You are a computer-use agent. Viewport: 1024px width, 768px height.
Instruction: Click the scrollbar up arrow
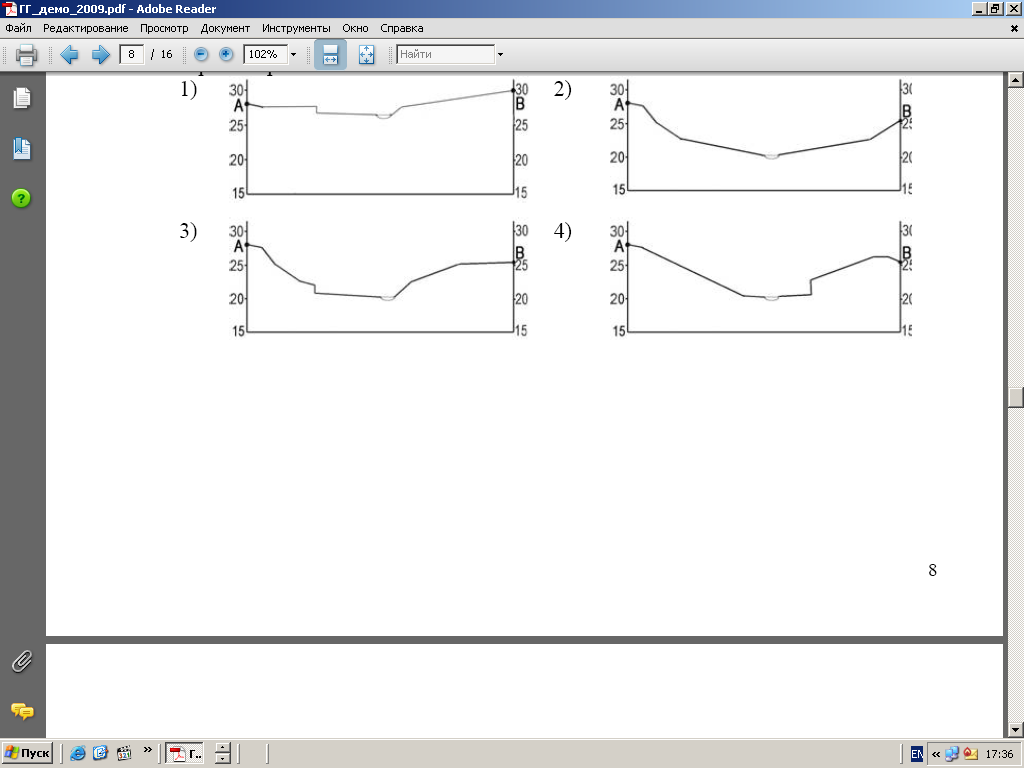pyautogui.click(x=1015, y=80)
